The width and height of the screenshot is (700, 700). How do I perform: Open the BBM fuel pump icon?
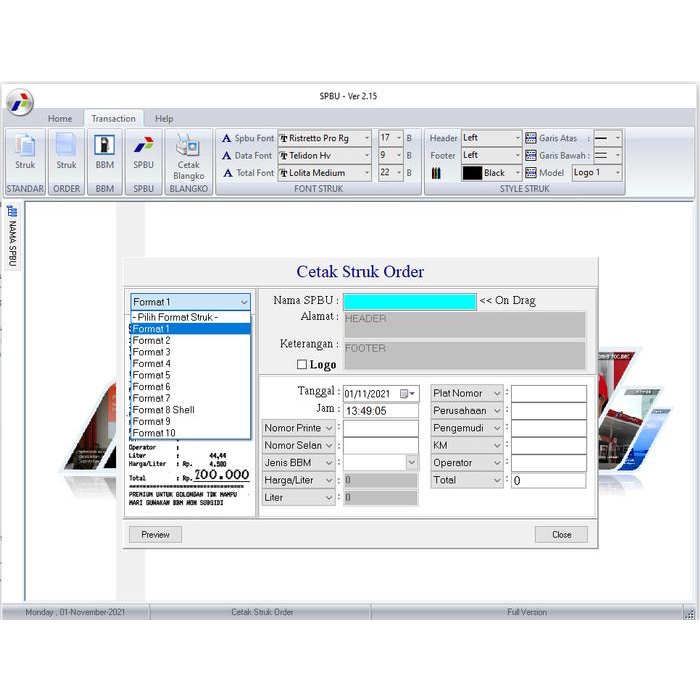[104, 145]
